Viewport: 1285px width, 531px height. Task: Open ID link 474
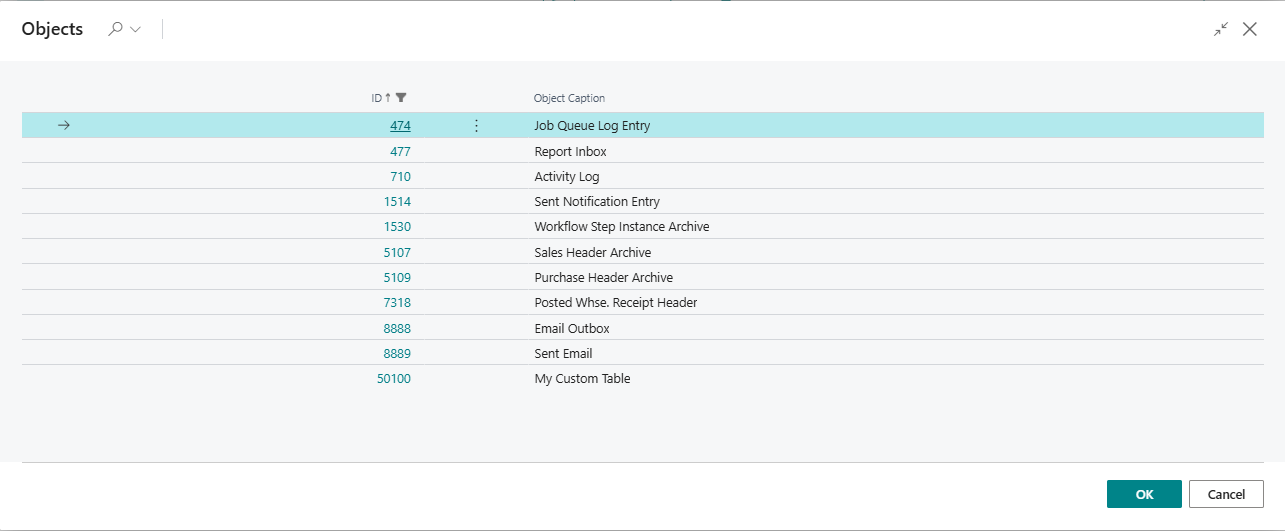[x=400, y=126]
